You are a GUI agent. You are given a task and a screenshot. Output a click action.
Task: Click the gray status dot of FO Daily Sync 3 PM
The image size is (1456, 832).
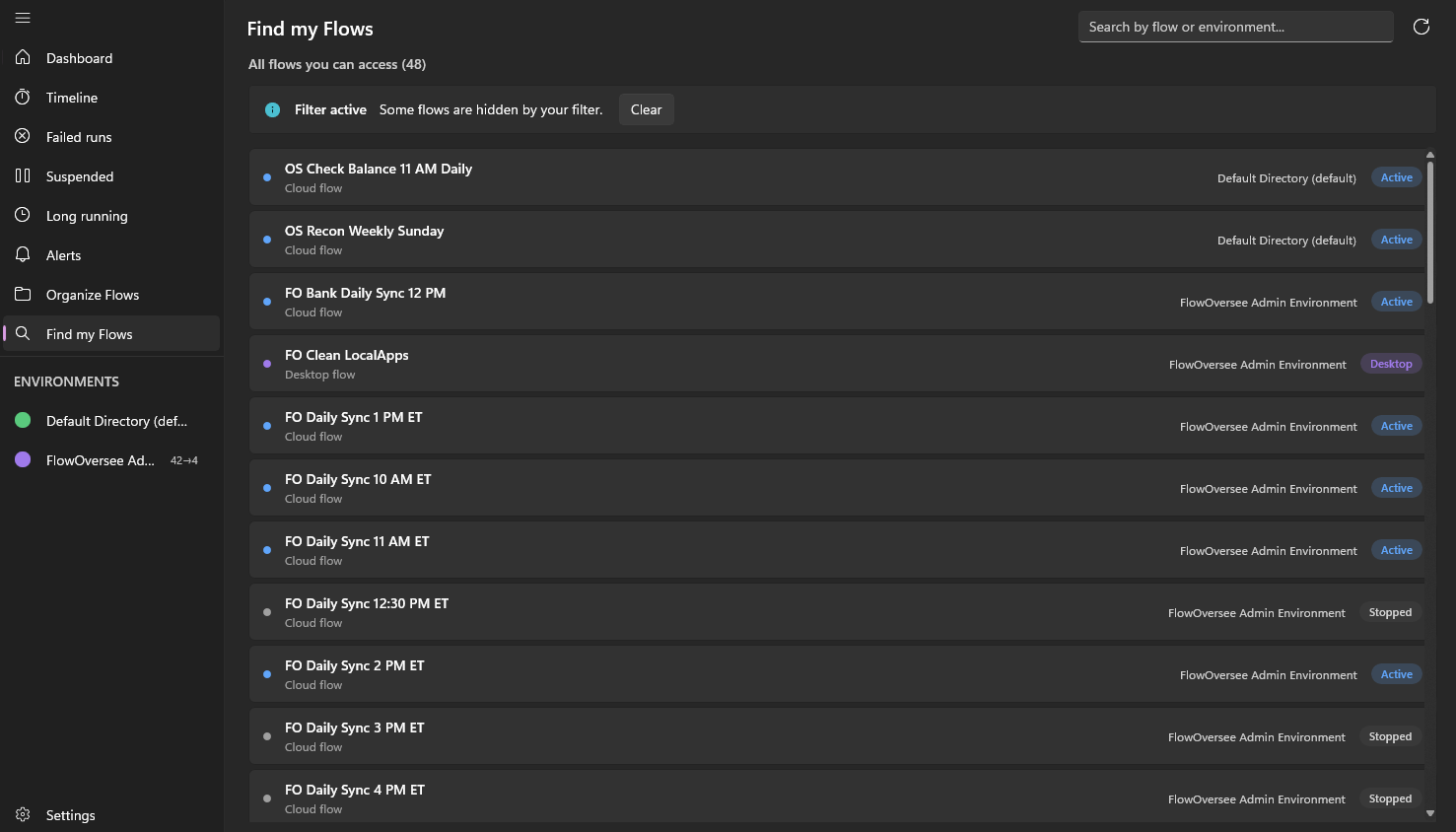click(x=267, y=736)
